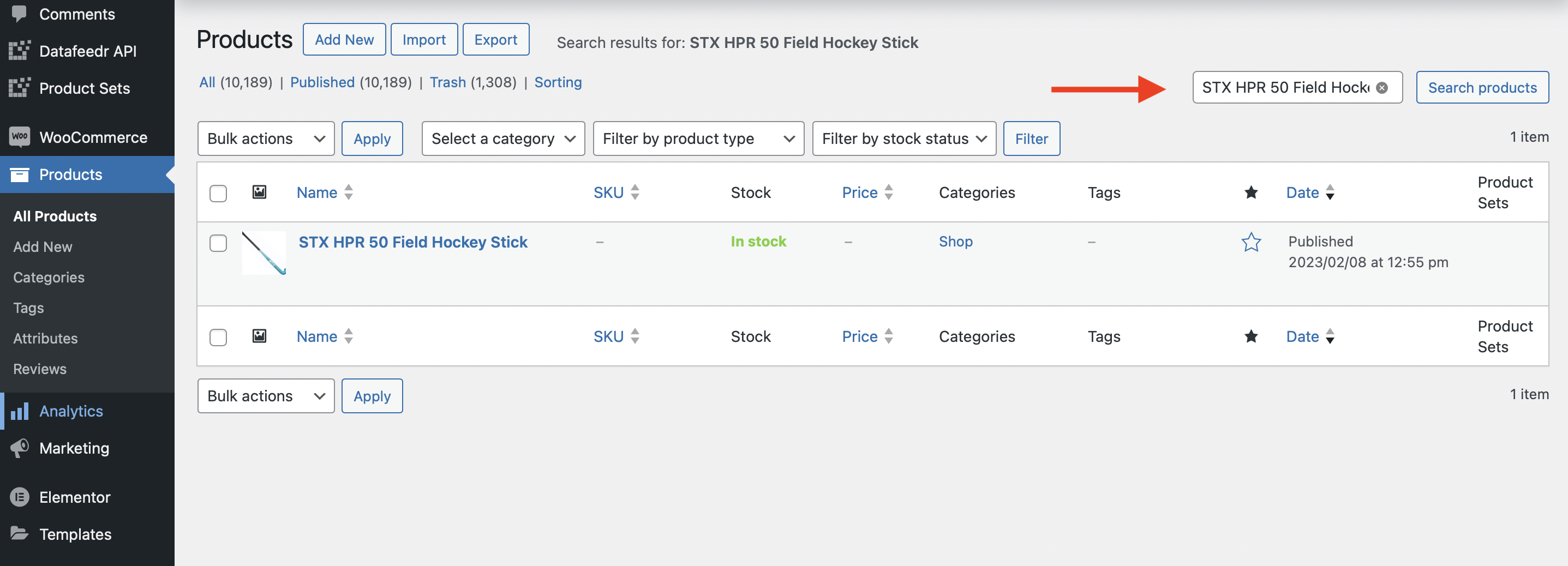Click the Published view link
Screen dimensions: 1568x566
click(322, 82)
